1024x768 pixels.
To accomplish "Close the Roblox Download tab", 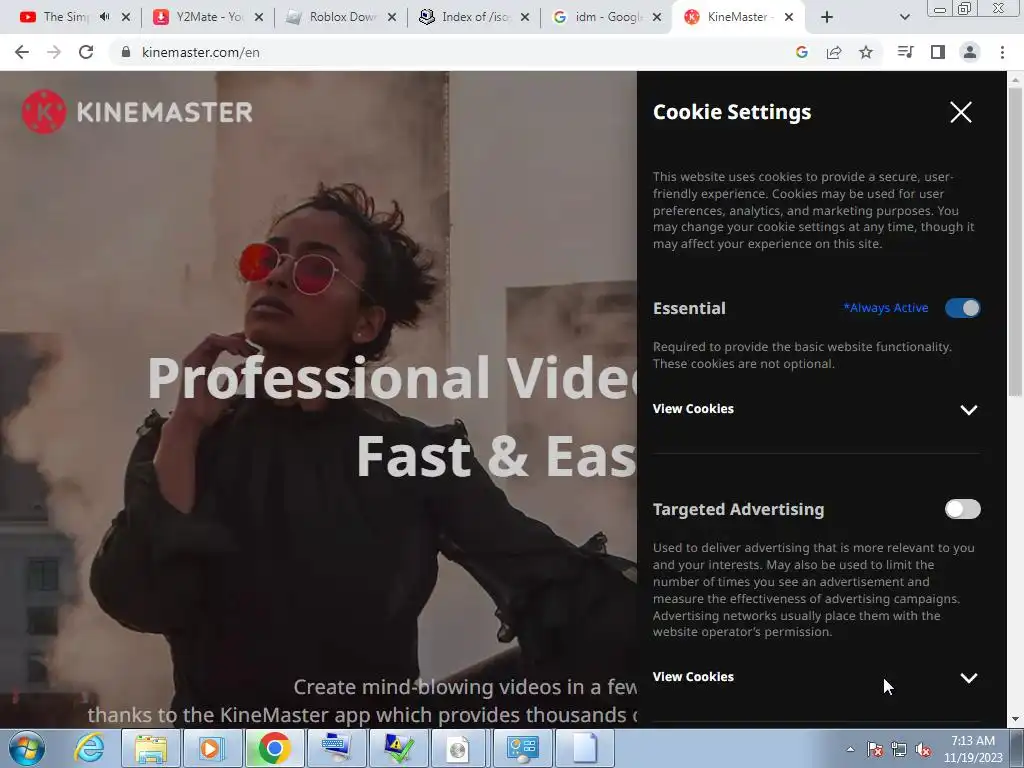I will tap(392, 17).
